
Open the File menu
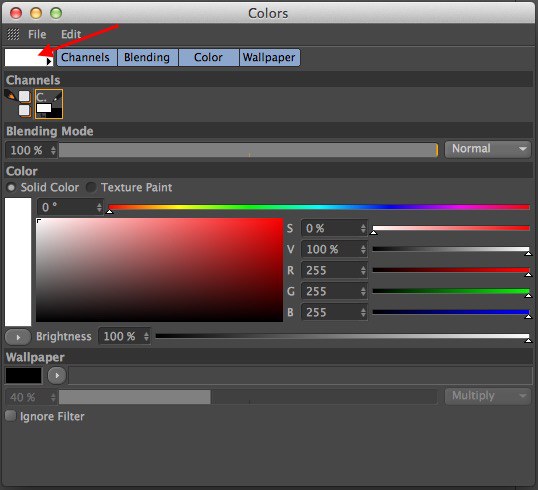tap(37, 34)
